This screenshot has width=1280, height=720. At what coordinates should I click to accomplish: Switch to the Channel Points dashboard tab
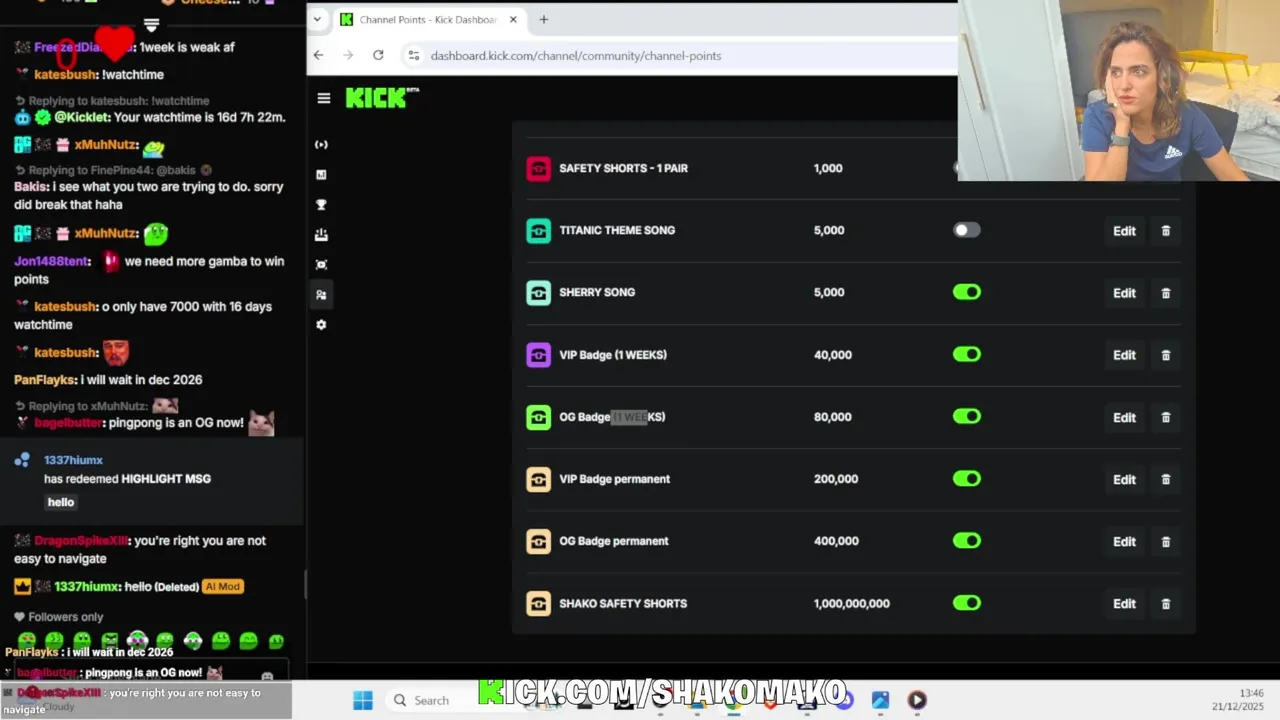[428, 19]
